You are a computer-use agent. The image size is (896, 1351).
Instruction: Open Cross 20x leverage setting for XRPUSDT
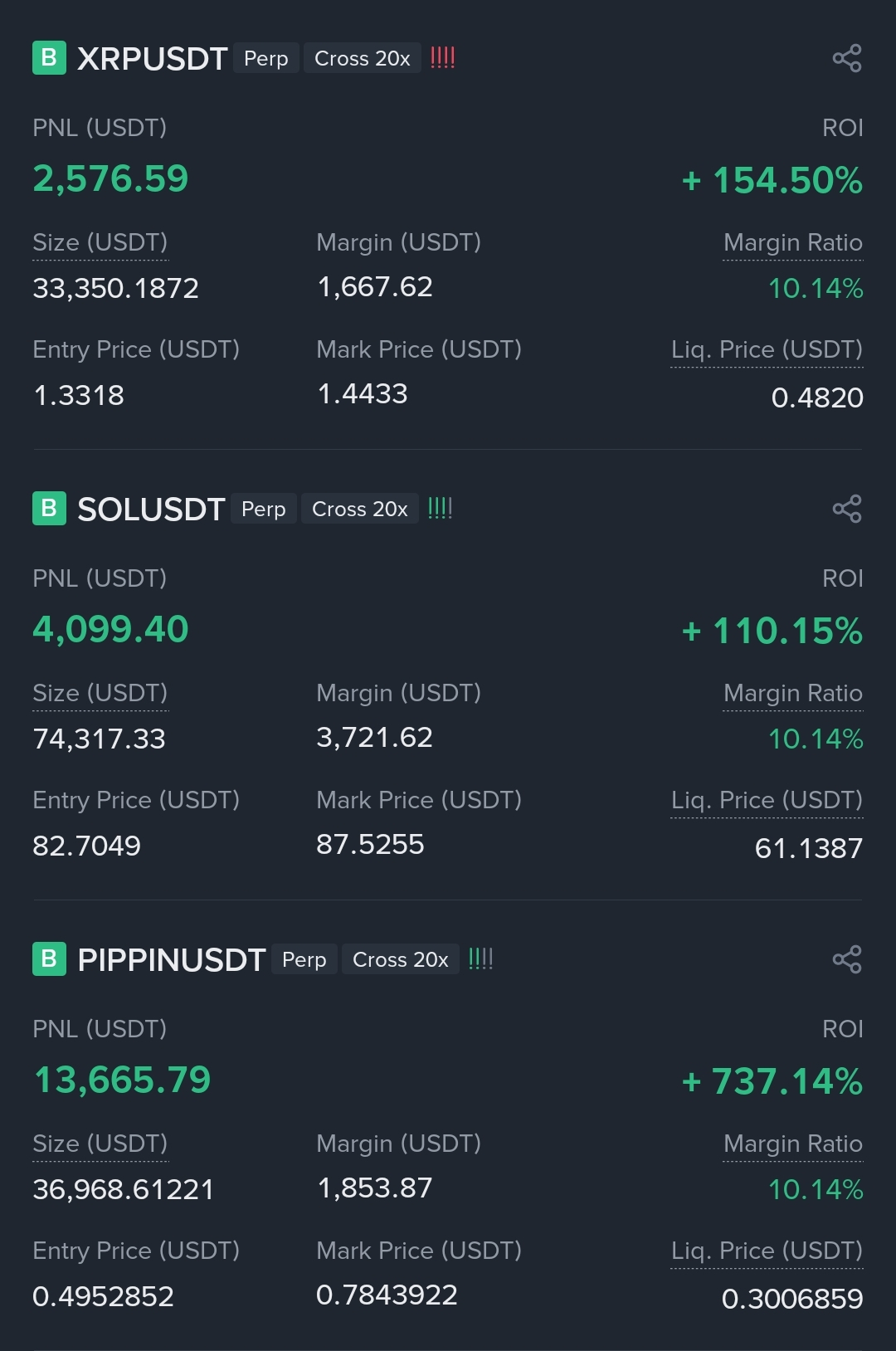coord(363,58)
